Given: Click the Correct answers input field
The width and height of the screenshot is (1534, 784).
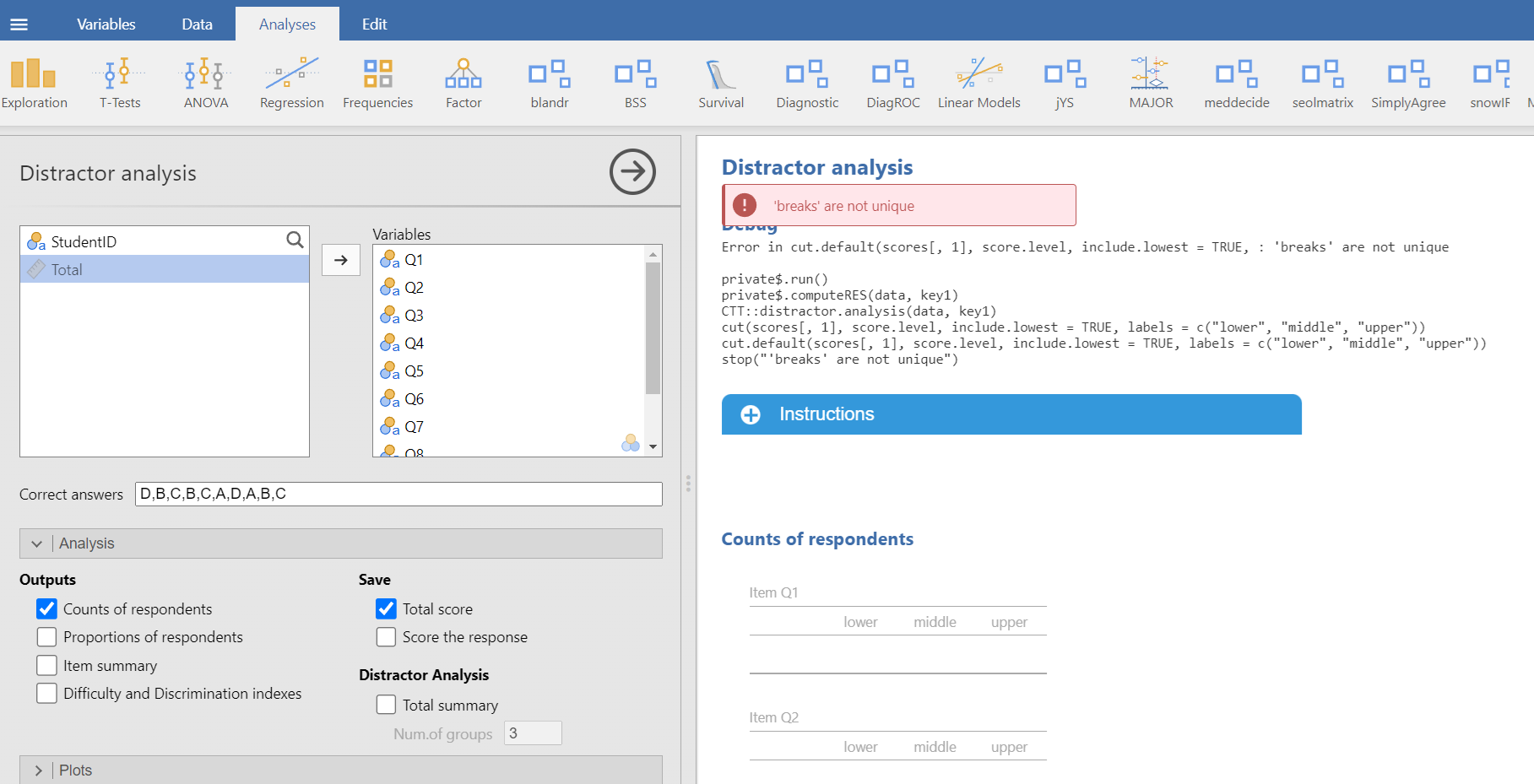Looking at the screenshot, I should pos(398,494).
